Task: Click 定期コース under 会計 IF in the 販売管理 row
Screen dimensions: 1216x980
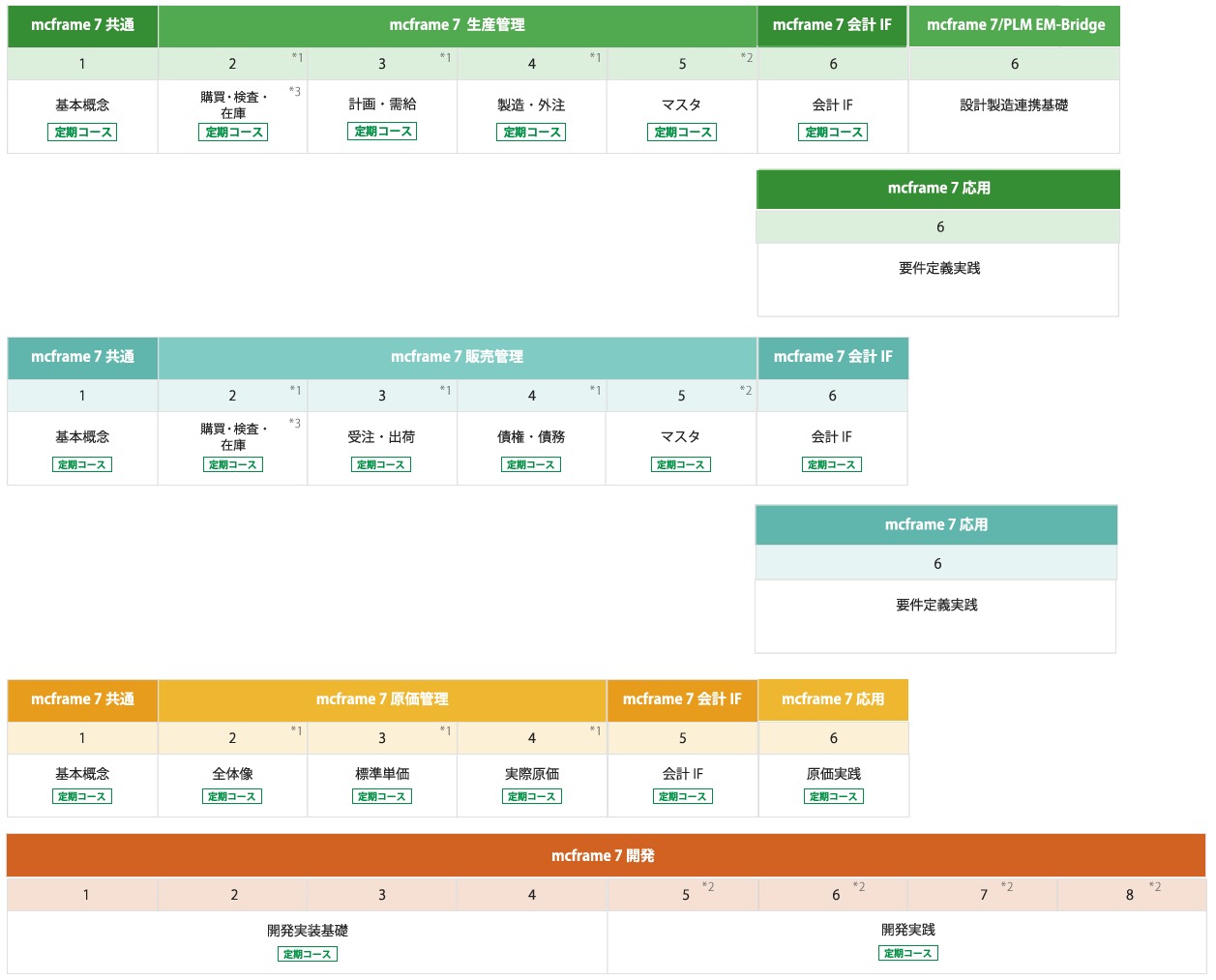Action: click(x=832, y=464)
